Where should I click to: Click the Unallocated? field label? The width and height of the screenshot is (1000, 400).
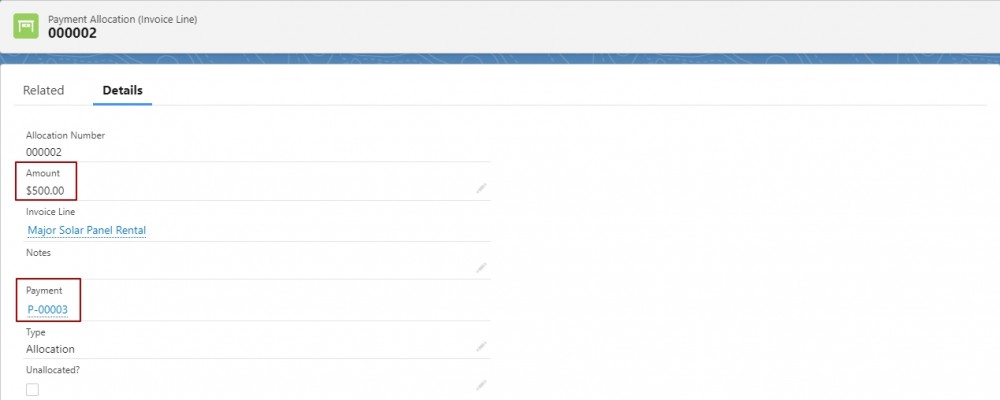tap(53, 369)
